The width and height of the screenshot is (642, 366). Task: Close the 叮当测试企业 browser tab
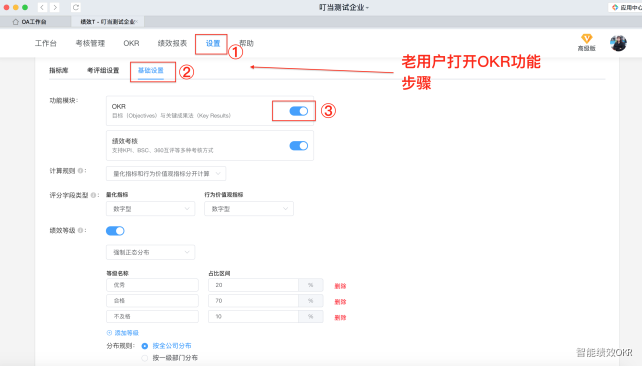137,22
